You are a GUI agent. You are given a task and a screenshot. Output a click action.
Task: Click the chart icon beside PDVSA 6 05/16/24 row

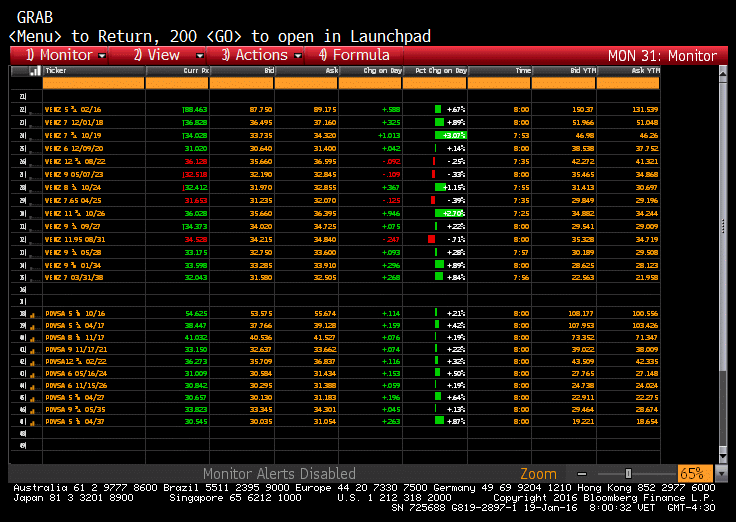coord(32,375)
